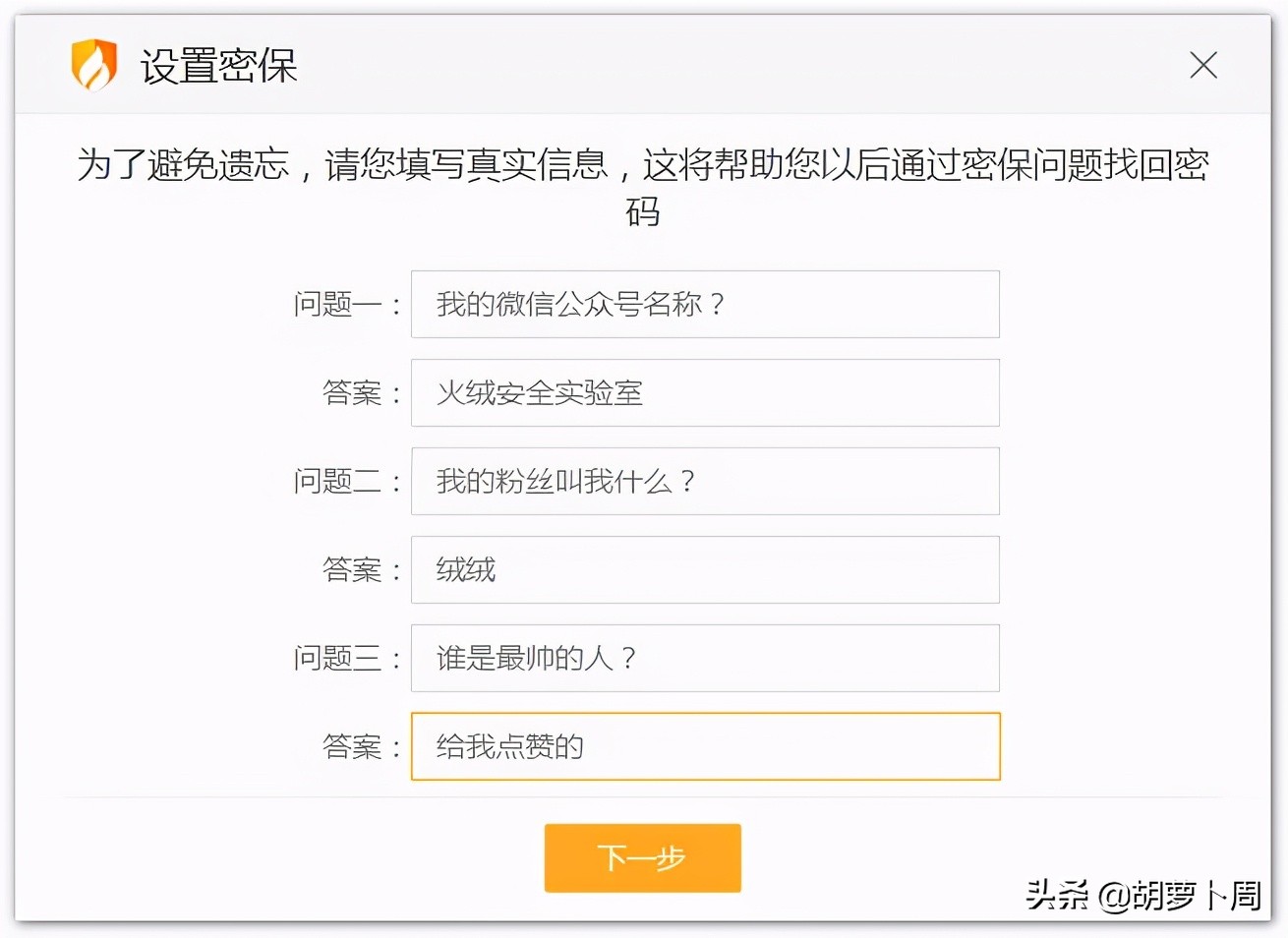The width and height of the screenshot is (1288, 938).
Task: Focus question field 我的微信公众号名称？
Action: [704, 304]
